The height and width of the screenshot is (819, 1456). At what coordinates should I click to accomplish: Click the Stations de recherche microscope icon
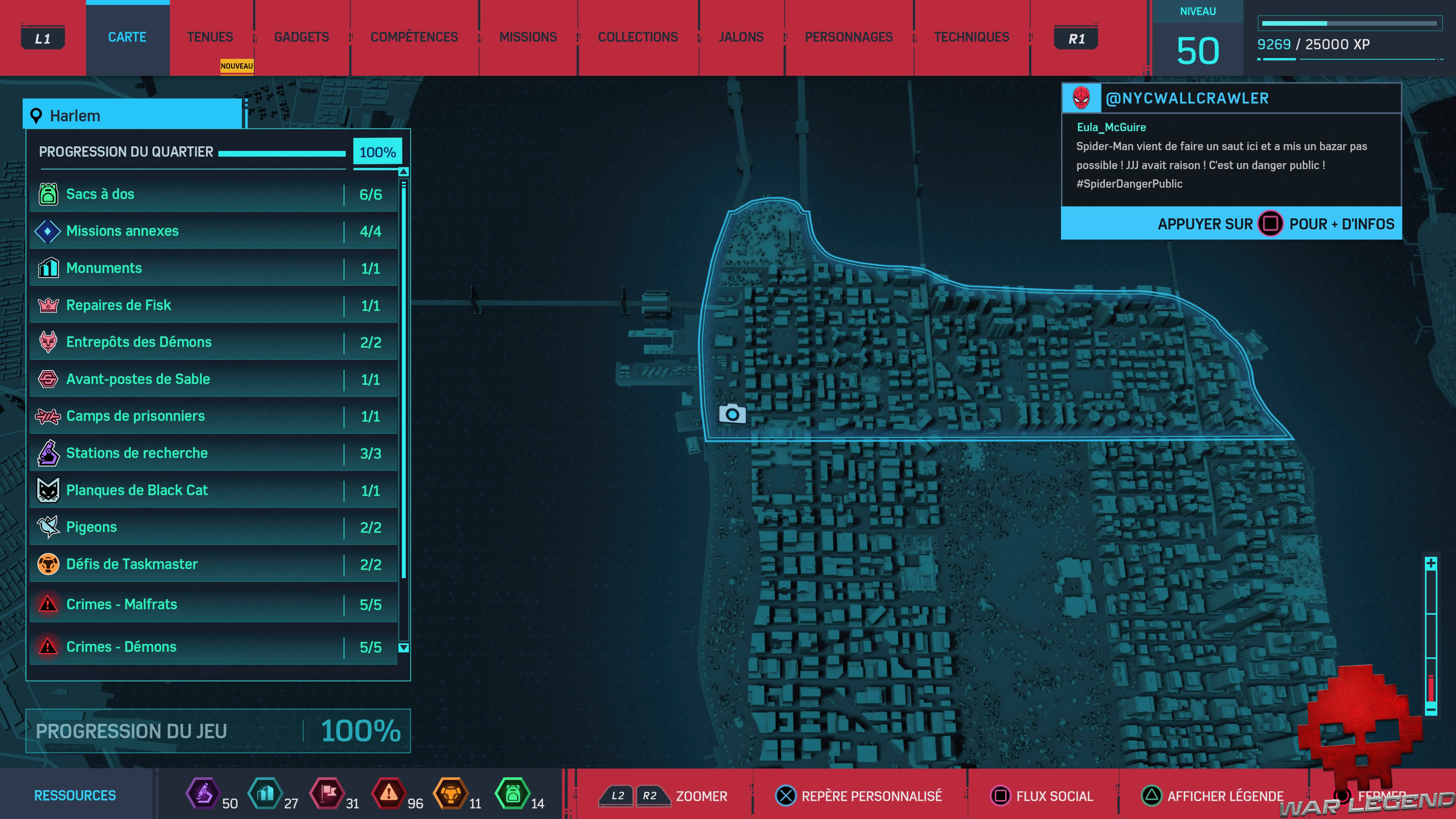48,453
